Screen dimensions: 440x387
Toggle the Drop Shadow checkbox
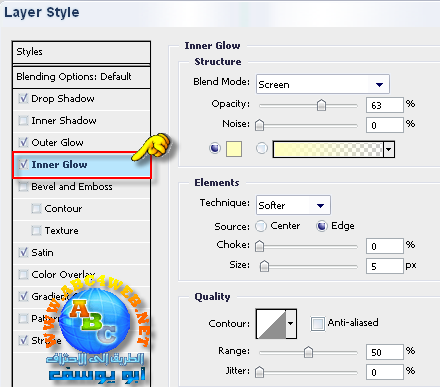pyautogui.click(x=23, y=99)
